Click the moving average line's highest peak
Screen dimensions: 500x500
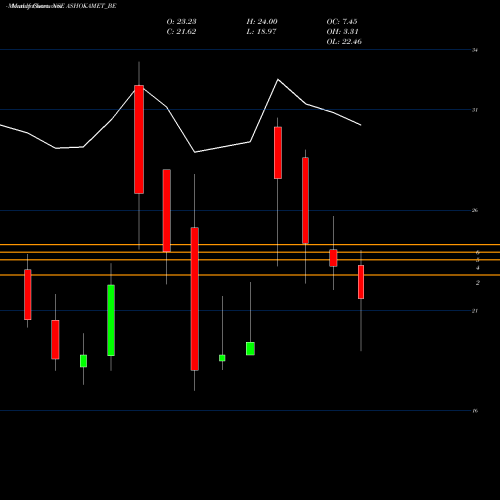tap(278, 80)
